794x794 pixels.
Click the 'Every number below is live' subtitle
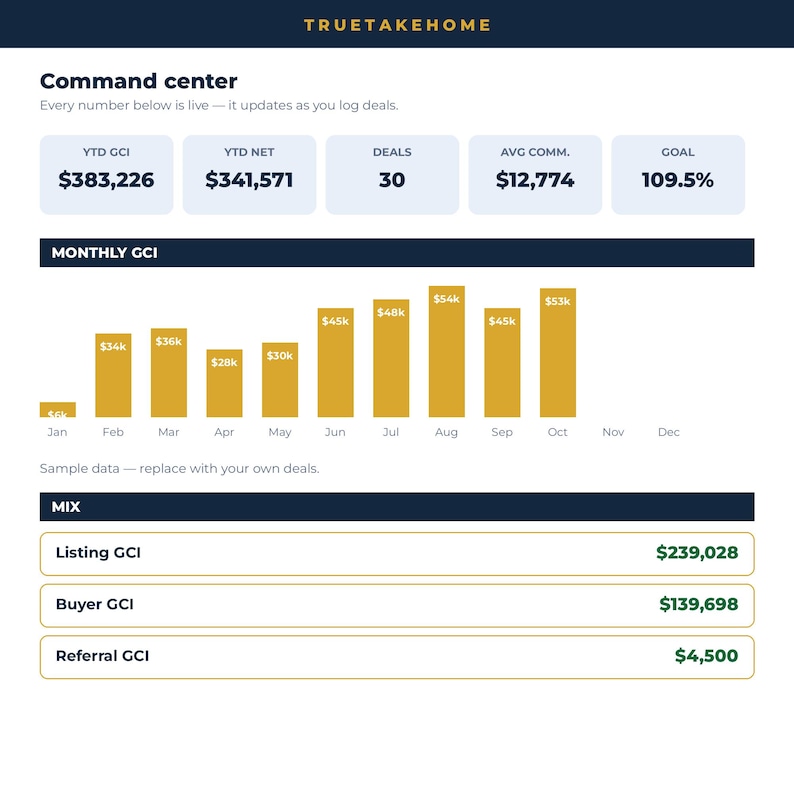click(x=219, y=105)
